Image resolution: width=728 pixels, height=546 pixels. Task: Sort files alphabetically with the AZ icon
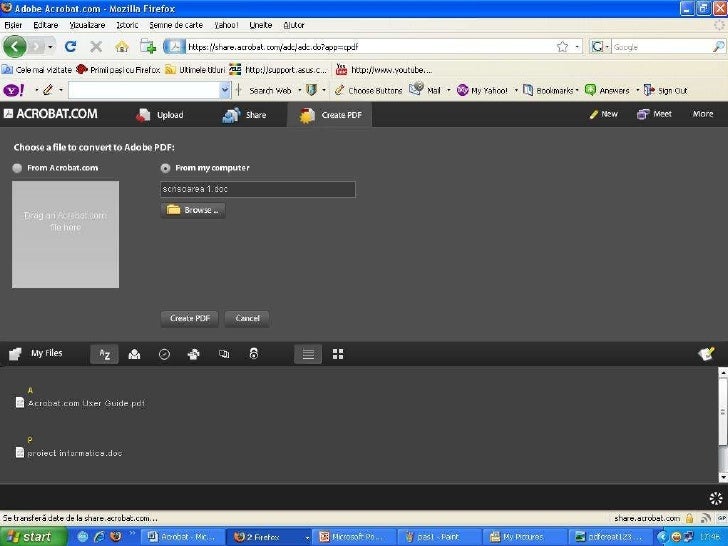click(104, 354)
